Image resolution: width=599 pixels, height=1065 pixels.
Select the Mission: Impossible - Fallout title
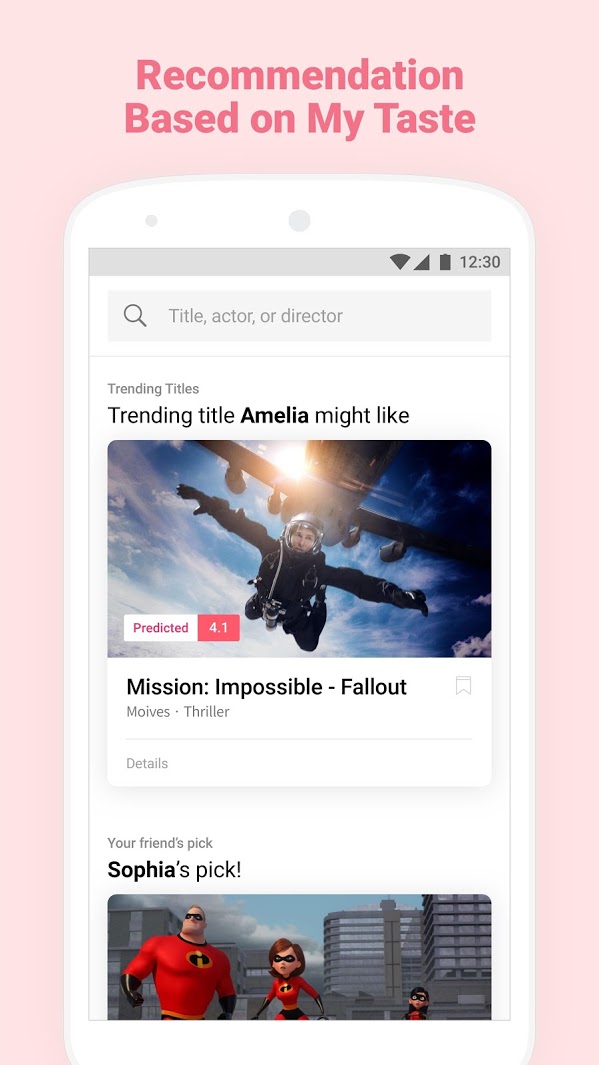(266, 687)
